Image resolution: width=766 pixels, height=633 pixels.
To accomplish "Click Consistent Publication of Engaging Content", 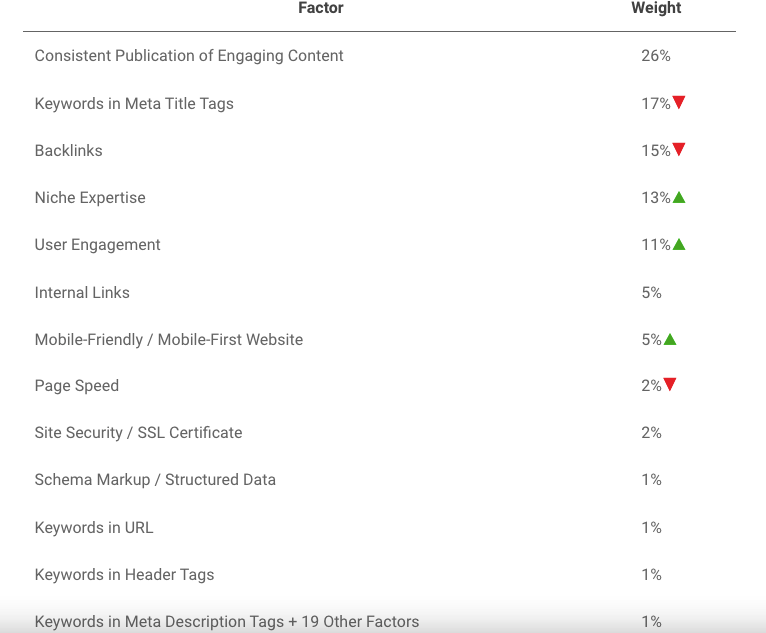I will (189, 56).
